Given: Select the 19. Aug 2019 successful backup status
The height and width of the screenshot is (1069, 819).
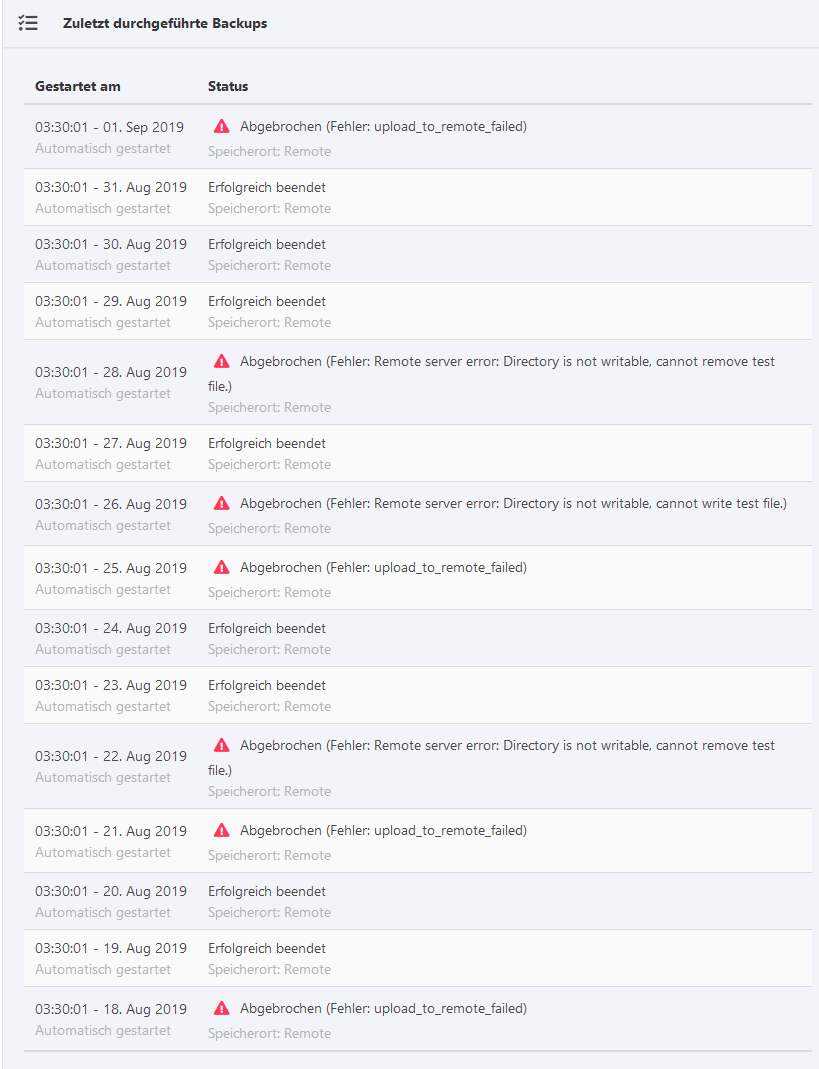Looking at the screenshot, I should (x=267, y=948).
